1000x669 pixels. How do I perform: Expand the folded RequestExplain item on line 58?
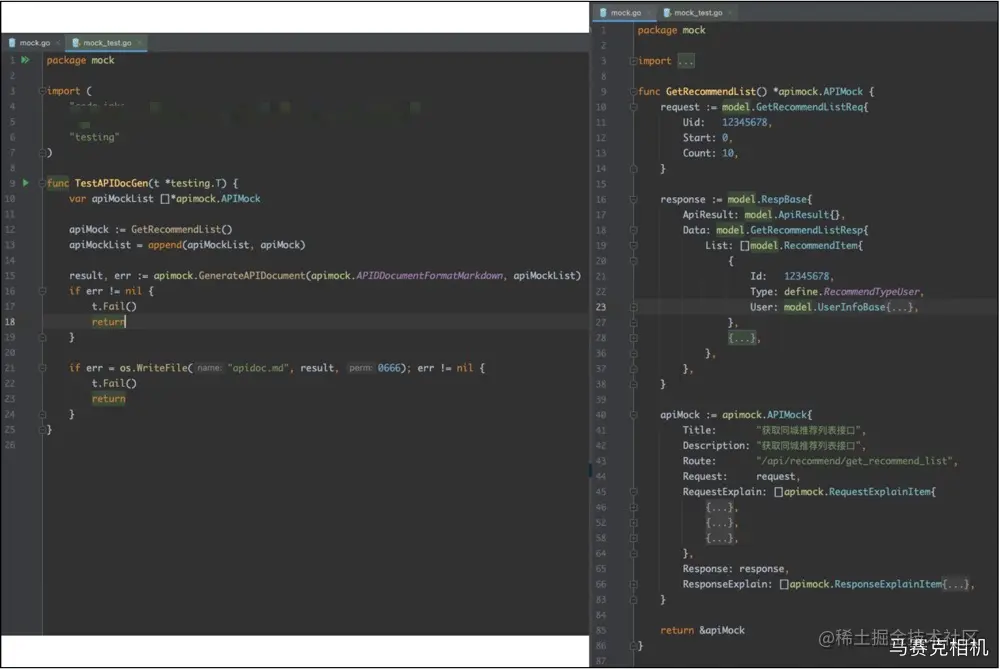633,538
